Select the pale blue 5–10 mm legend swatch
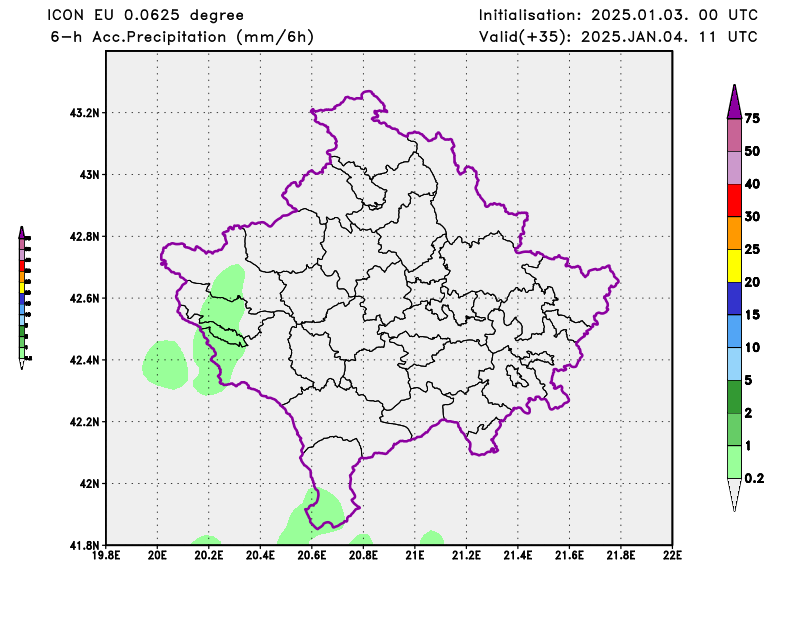 734,364
